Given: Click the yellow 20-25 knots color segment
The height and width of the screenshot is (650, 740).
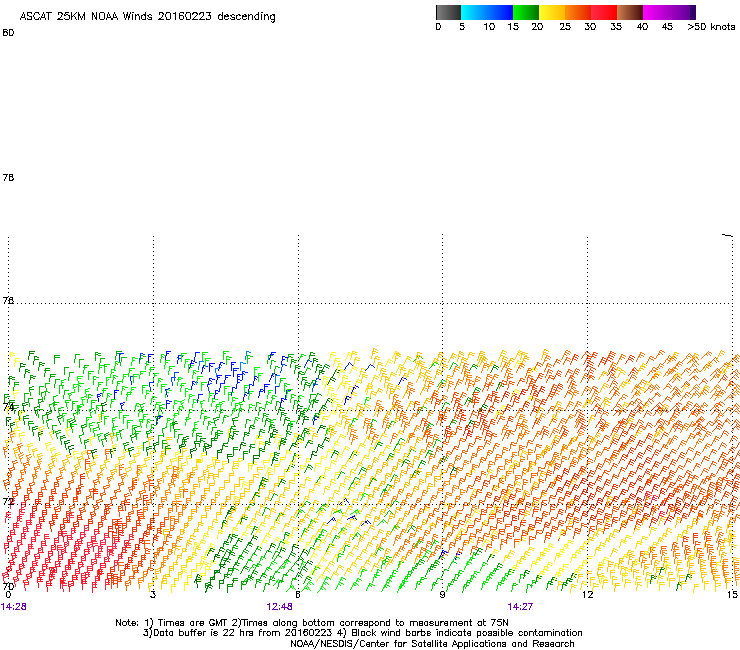Looking at the screenshot, I should tap(552, 12).
